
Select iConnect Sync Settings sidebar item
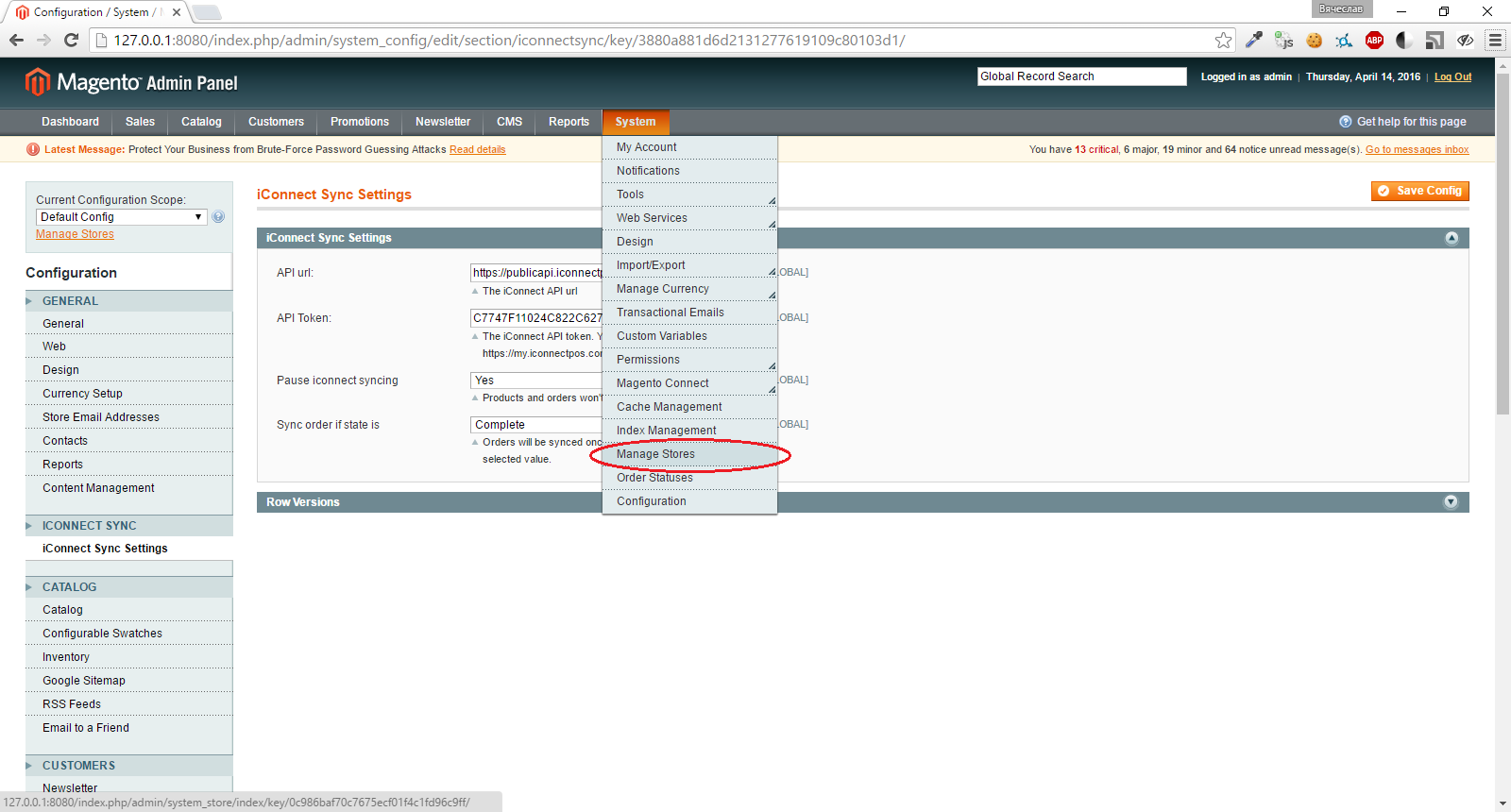pyautogui.click(x=128, y=549)
